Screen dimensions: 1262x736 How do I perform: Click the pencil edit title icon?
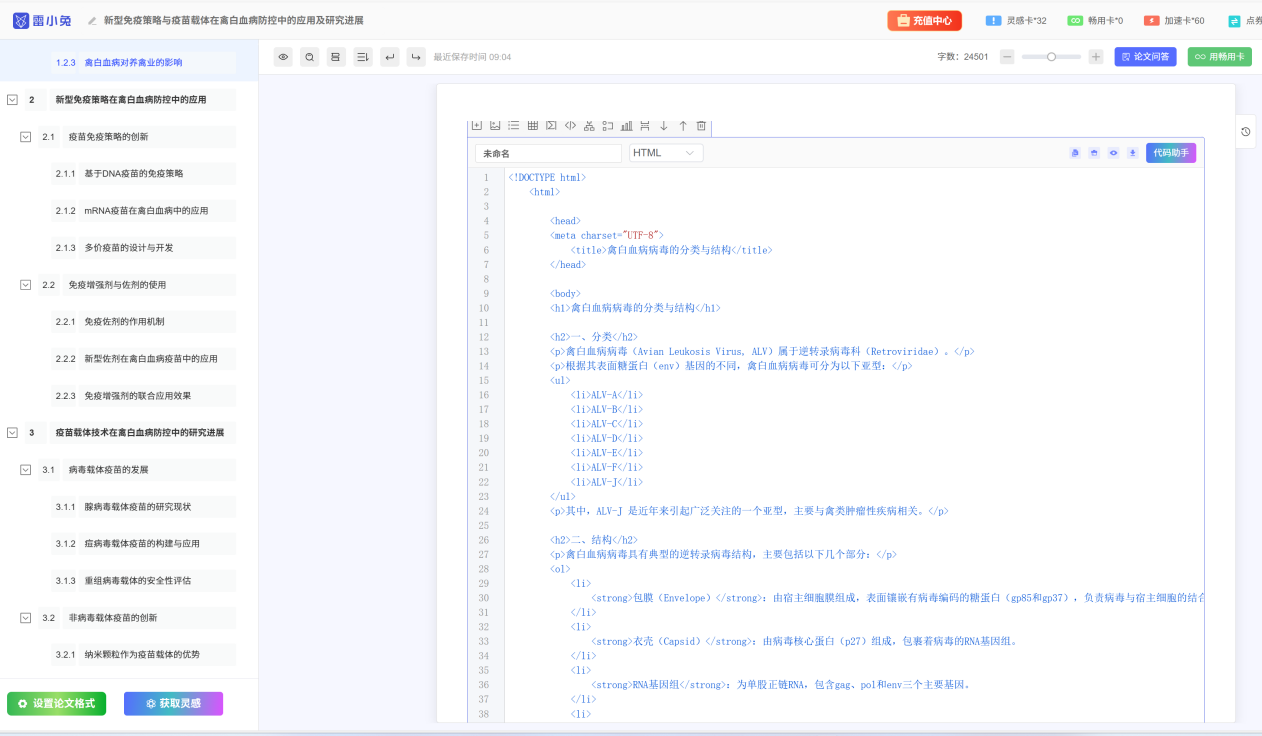pos(93,20)
